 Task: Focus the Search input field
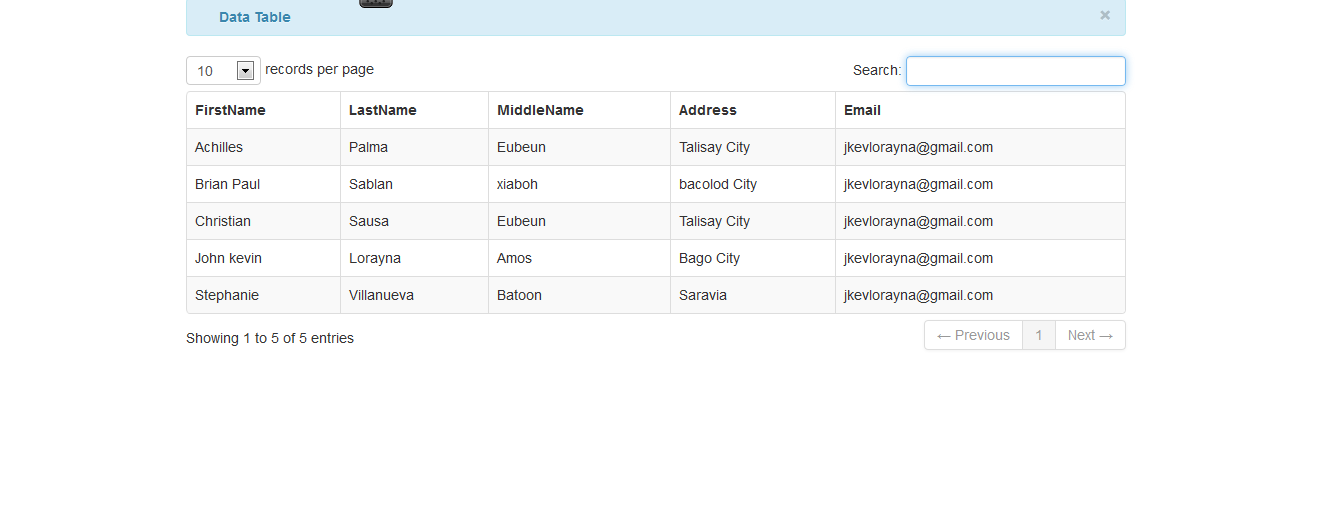click(x=1016, y=71)
